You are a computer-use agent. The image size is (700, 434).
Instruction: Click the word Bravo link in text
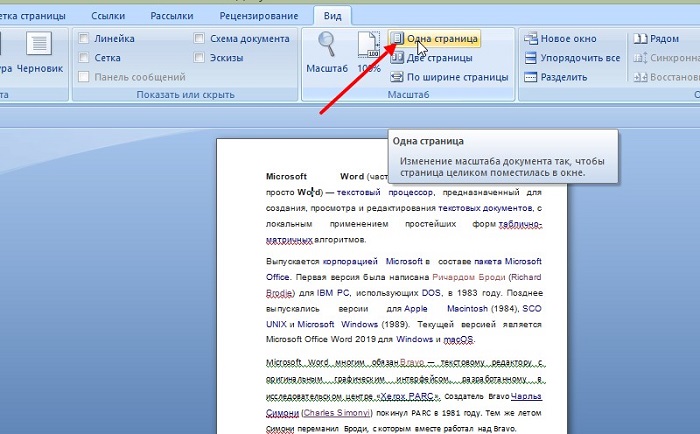click(412, 363)
